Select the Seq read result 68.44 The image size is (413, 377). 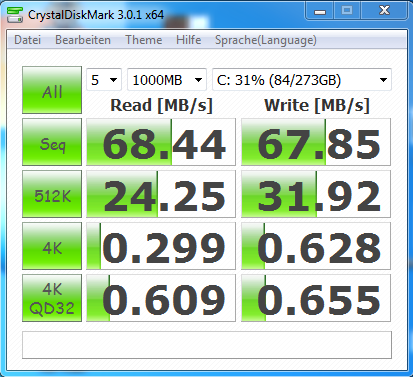[x=161, y=142]
